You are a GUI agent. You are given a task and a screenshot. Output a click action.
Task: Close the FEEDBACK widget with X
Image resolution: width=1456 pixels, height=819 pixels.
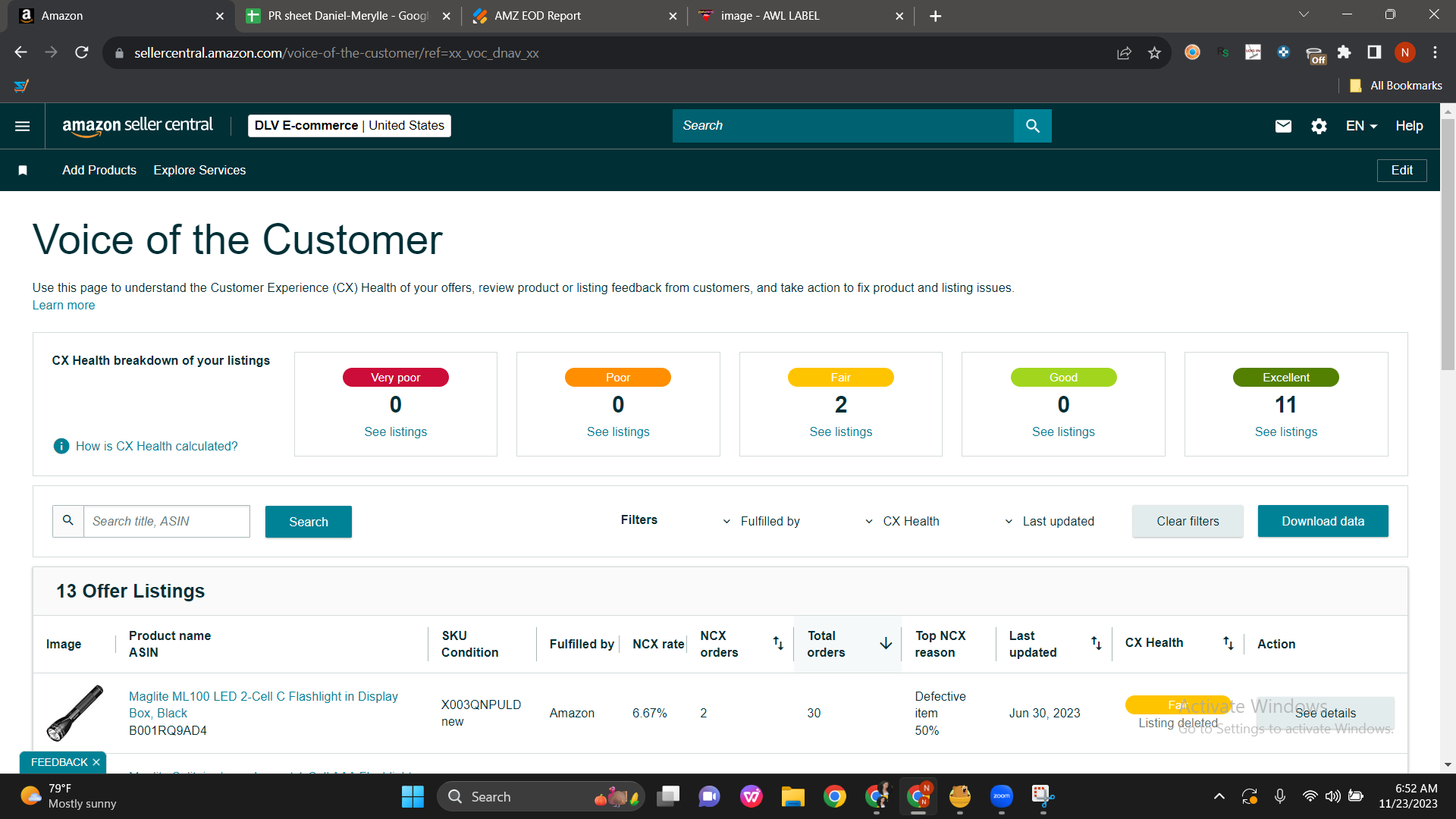(x=96, y=762)
